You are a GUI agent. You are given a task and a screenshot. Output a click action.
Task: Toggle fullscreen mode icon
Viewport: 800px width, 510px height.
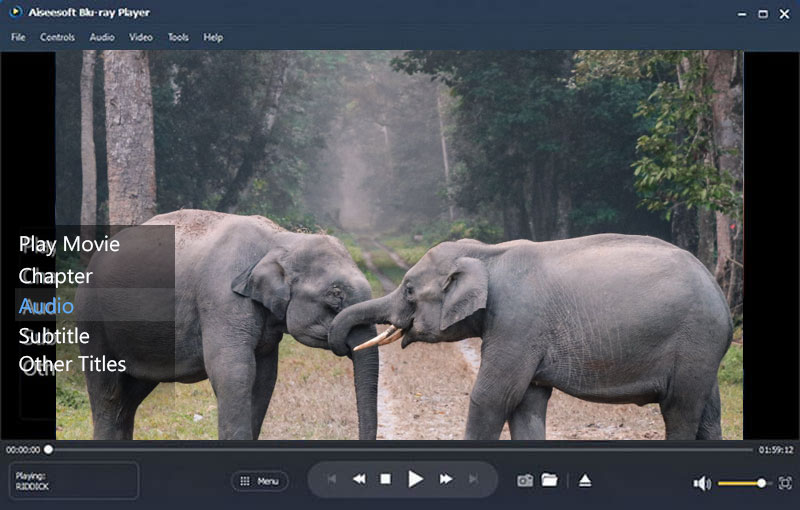pos(785,483)
